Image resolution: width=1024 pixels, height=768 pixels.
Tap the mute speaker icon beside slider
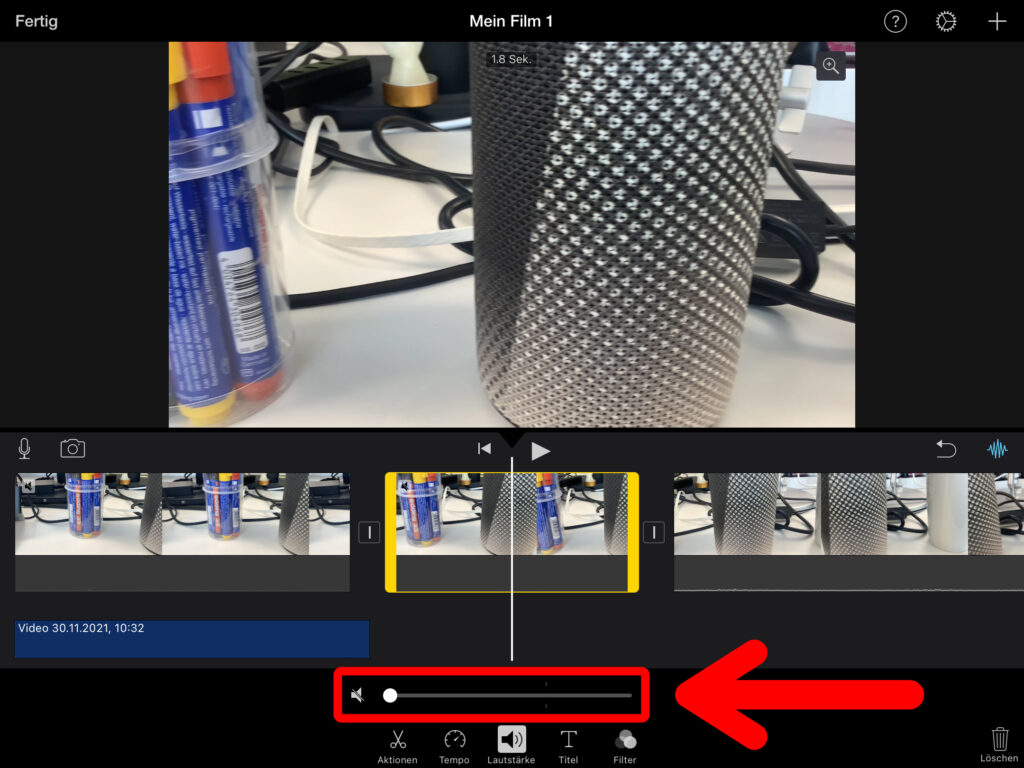[x=358, y=695]
